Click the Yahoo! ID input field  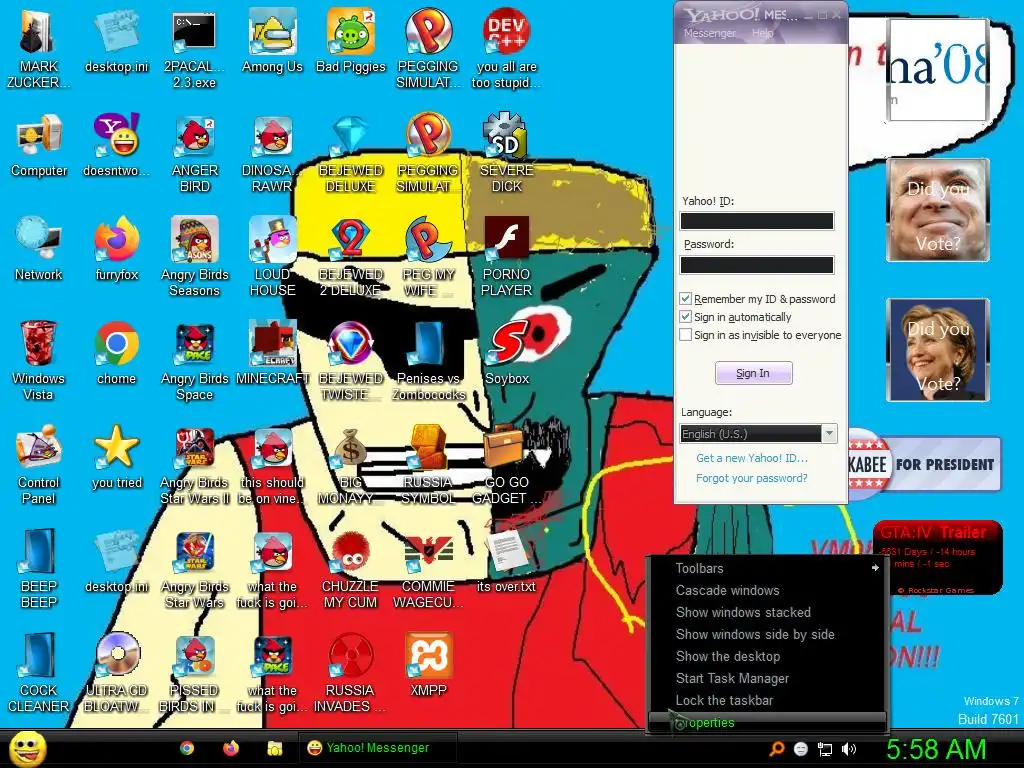click(x=757, y=221)
